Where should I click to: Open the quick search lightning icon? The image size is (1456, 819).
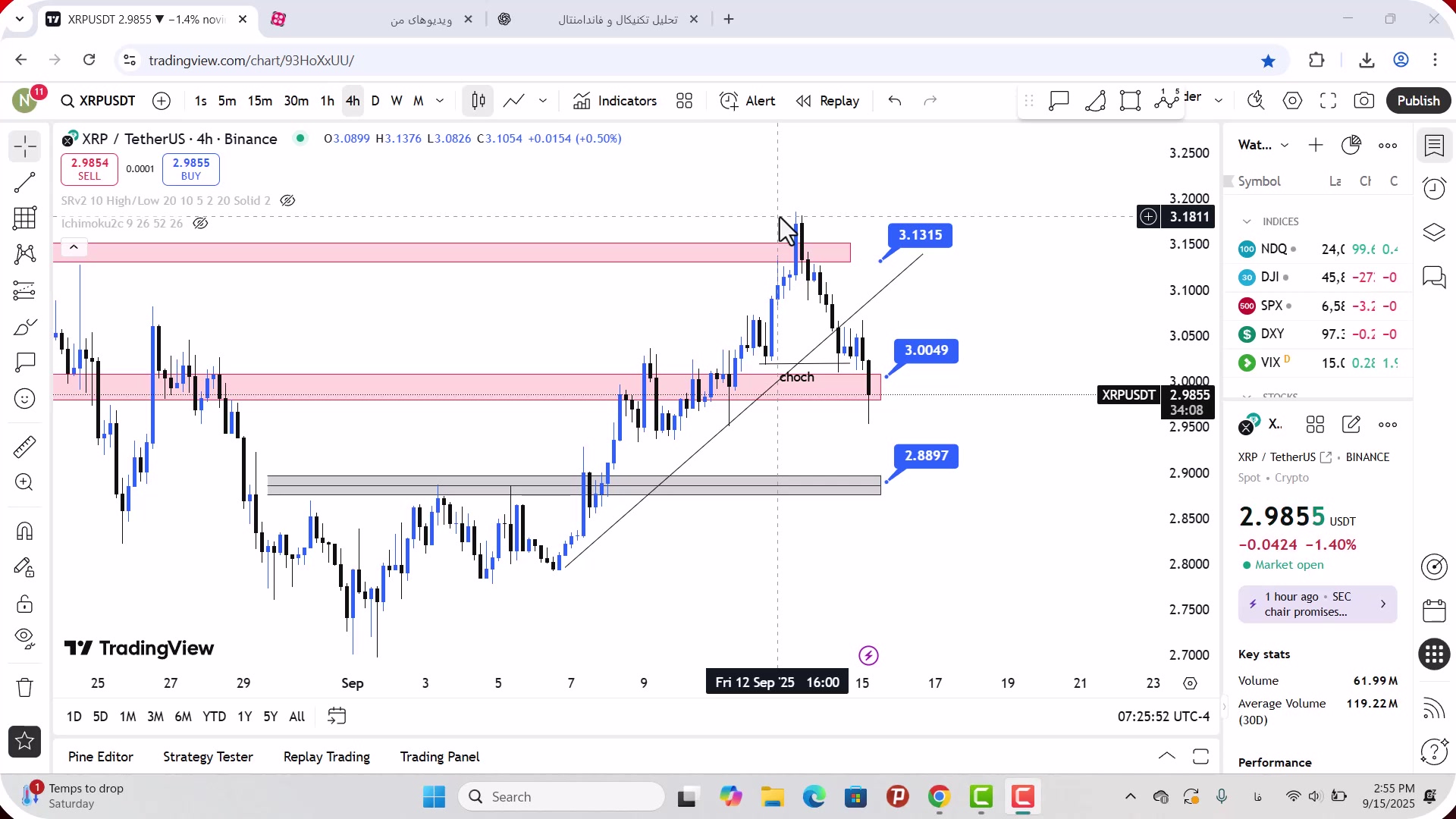pos(1255,101)
